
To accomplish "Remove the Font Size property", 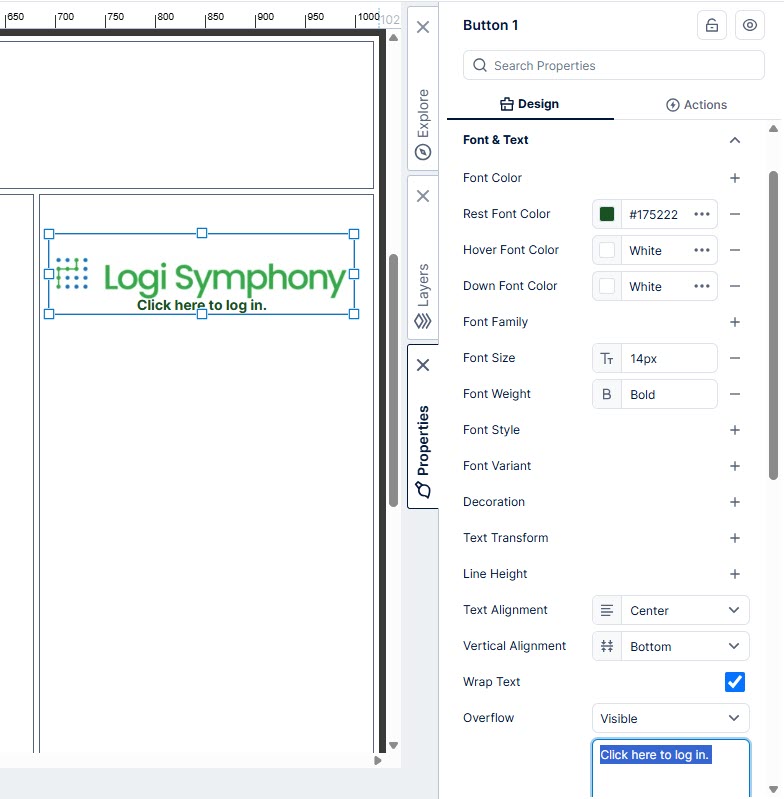I will coord(734,358).
